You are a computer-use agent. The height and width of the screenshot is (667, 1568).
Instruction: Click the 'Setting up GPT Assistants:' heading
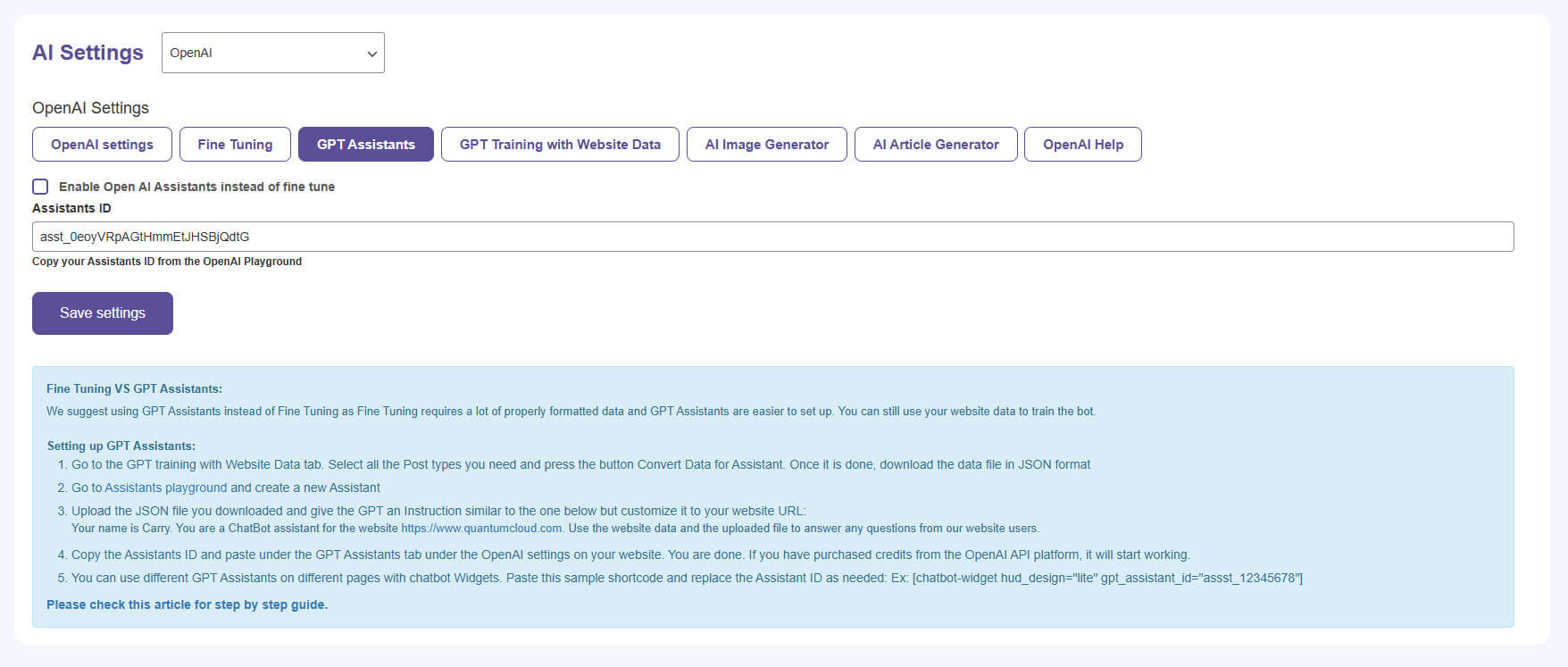point(121,446)
